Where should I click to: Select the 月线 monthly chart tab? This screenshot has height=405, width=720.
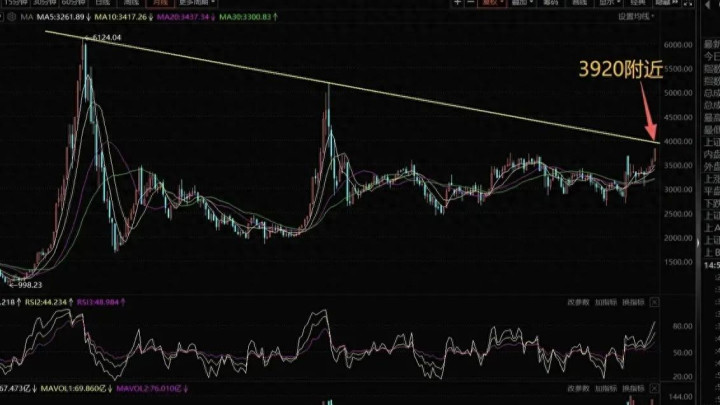tap(160, 2)
